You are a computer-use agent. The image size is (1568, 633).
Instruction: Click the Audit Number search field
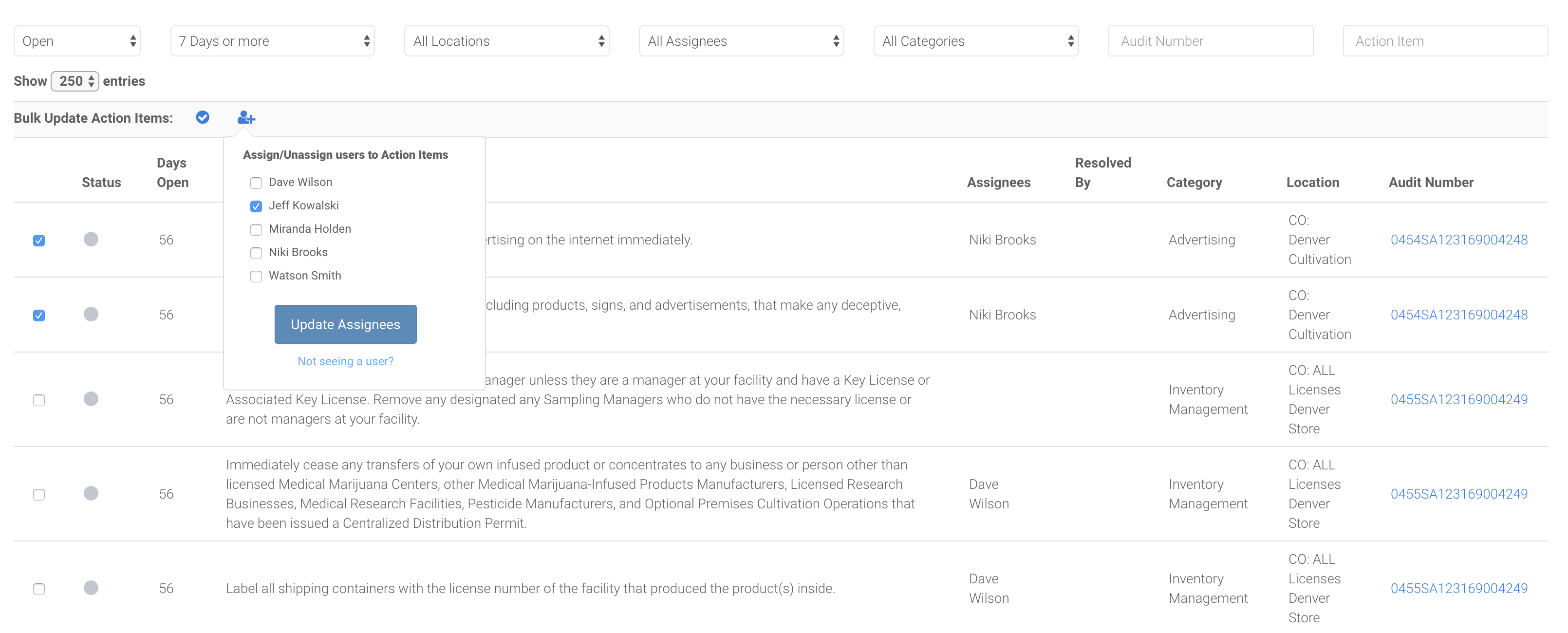point(1210,41)
